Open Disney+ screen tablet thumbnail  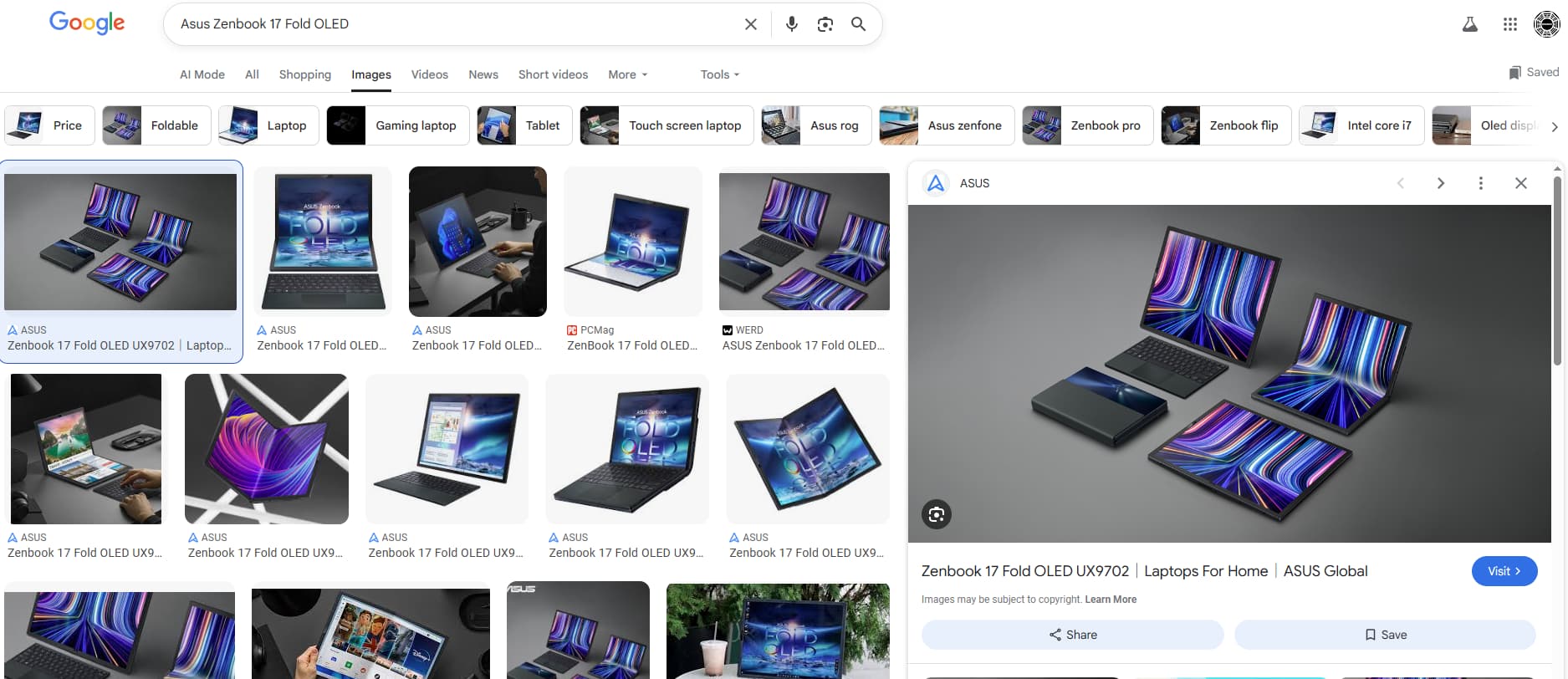pyautogui.click(x=370, y=634)
